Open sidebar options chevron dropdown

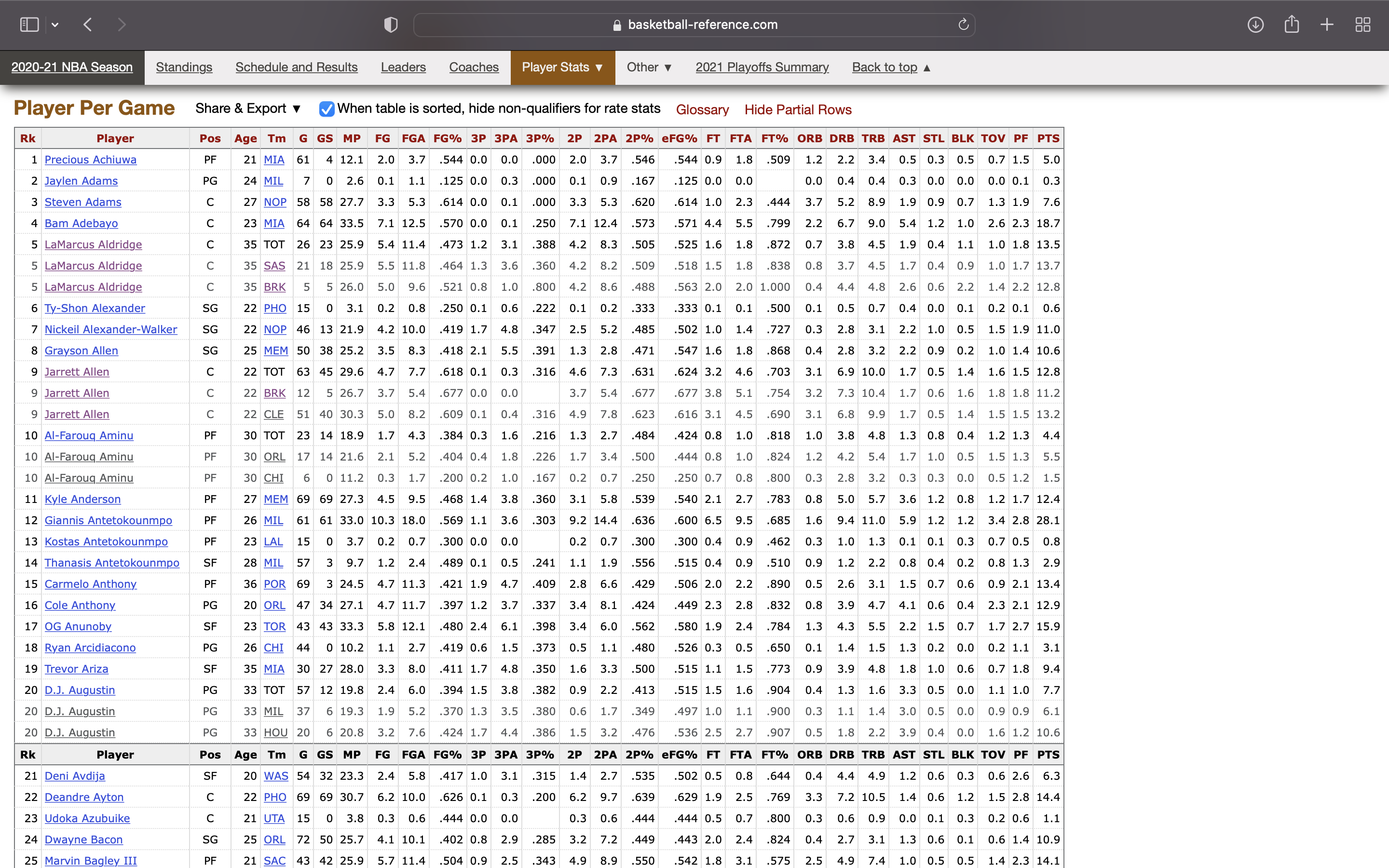[55, 25]
